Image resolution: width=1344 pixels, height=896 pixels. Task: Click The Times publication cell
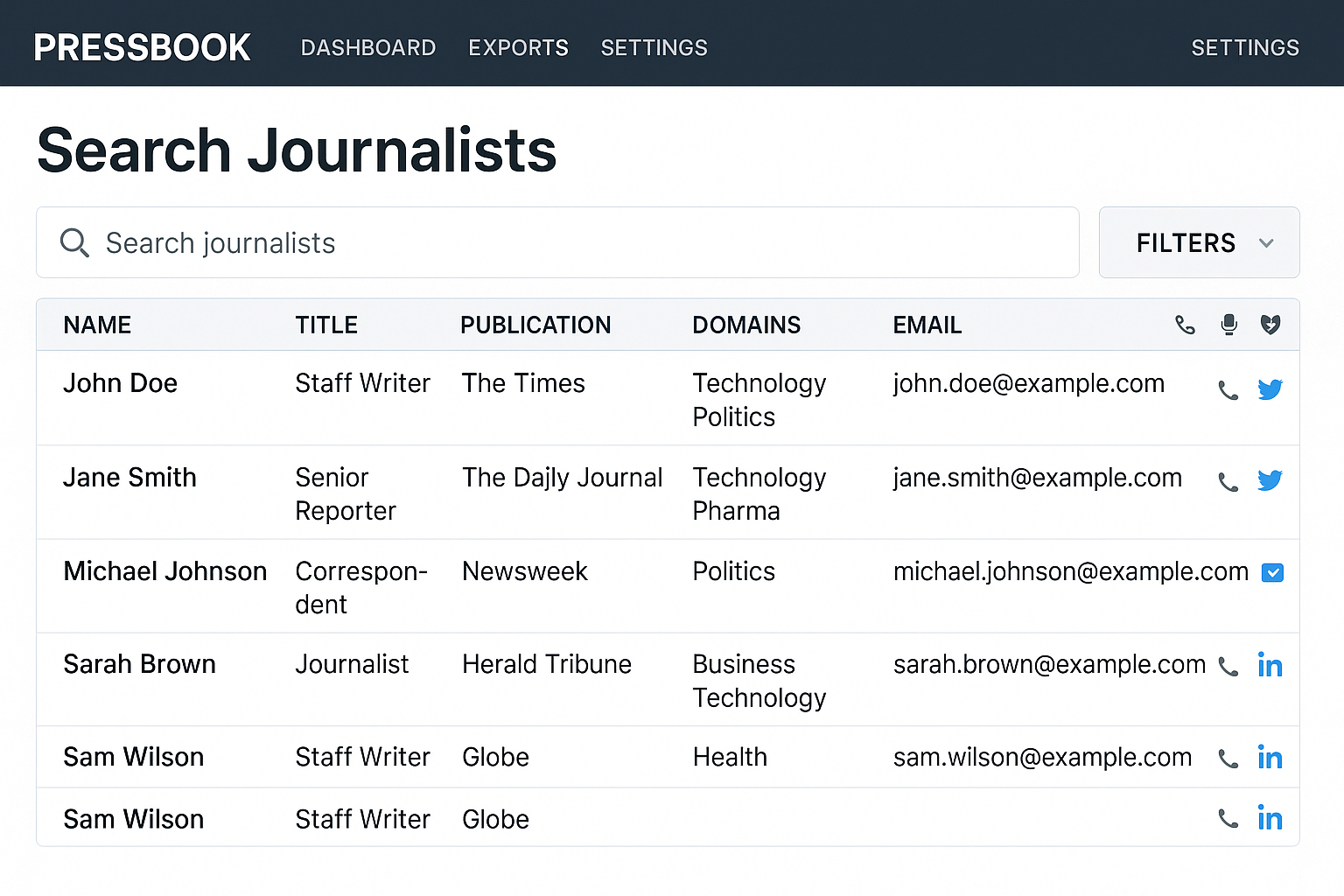click(523, 383)
